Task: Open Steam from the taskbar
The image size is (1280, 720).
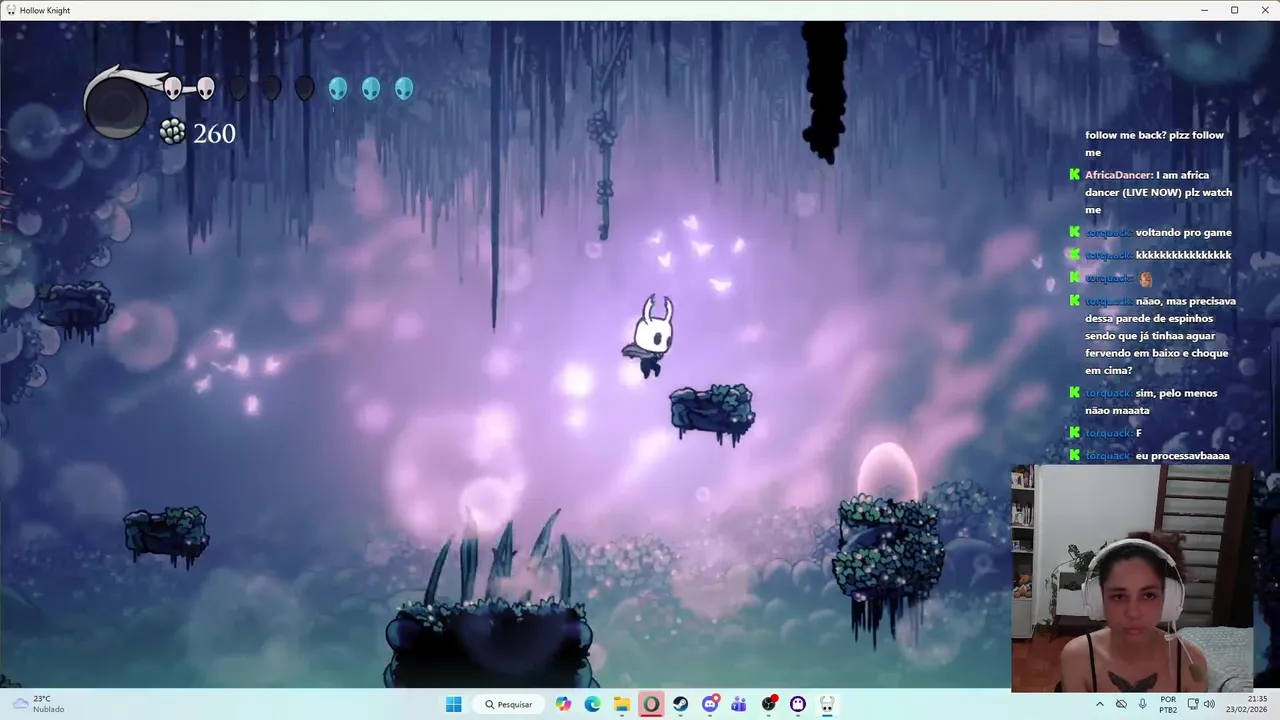Action: click(x=681, y=704)
